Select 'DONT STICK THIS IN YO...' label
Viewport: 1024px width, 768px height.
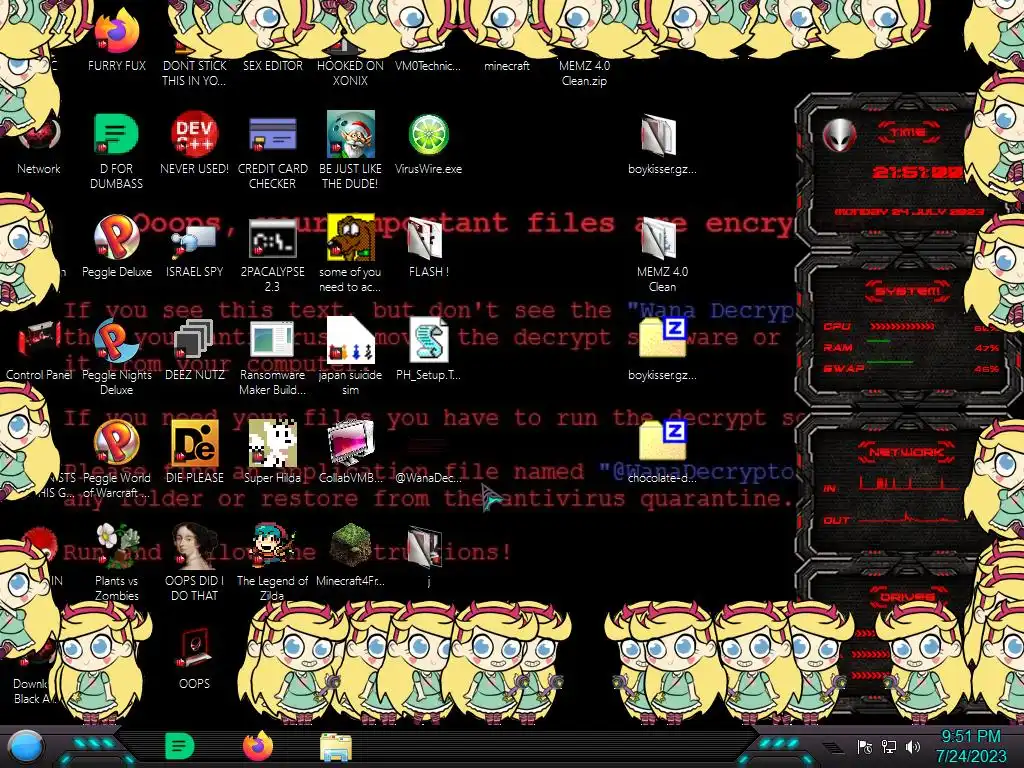point(194,73)
